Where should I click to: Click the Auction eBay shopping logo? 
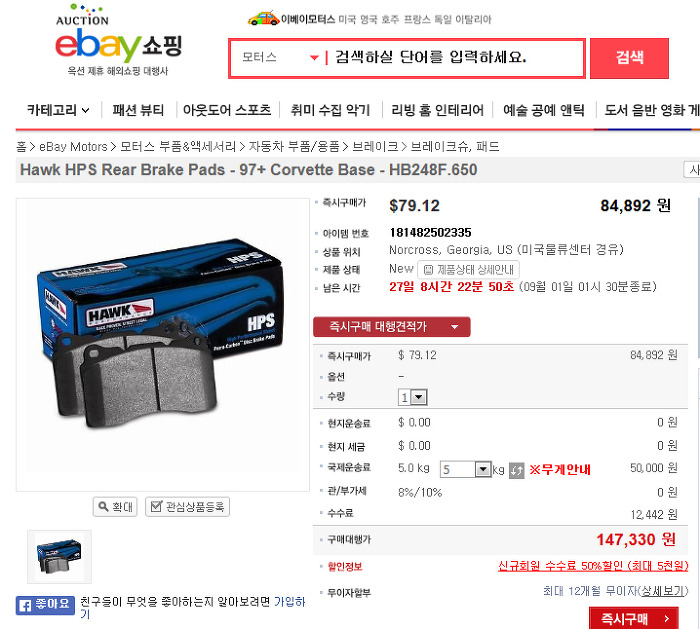coord(119,40)
